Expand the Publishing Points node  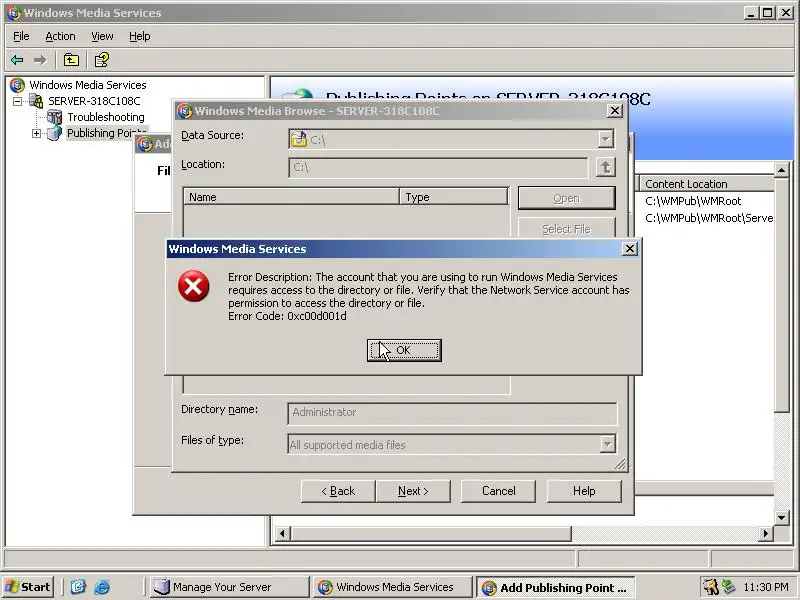[x=36, y=133]
